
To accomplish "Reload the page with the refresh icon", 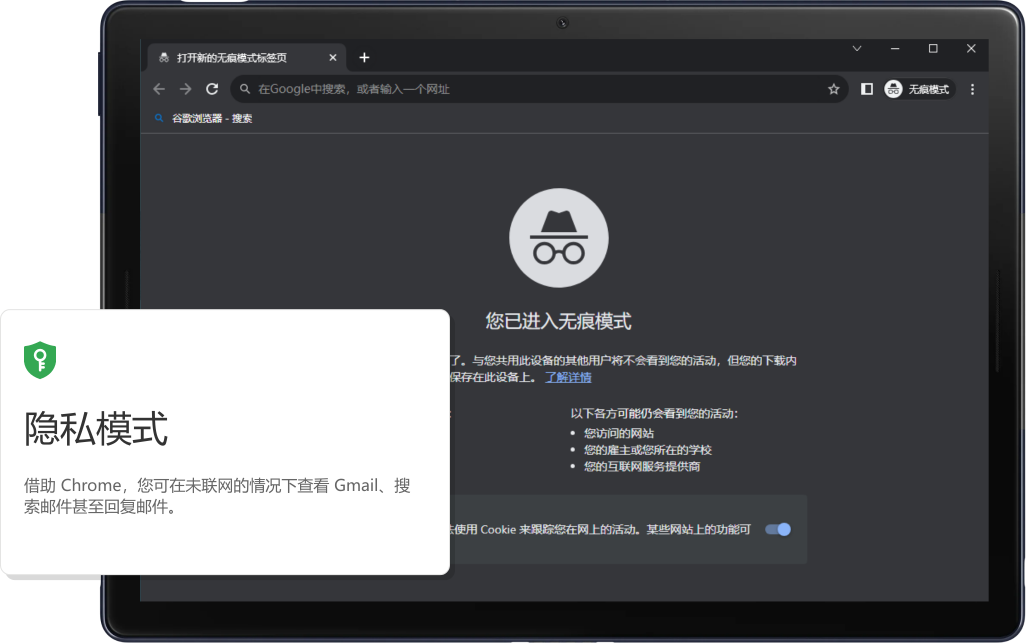I will tap(212, 89).
